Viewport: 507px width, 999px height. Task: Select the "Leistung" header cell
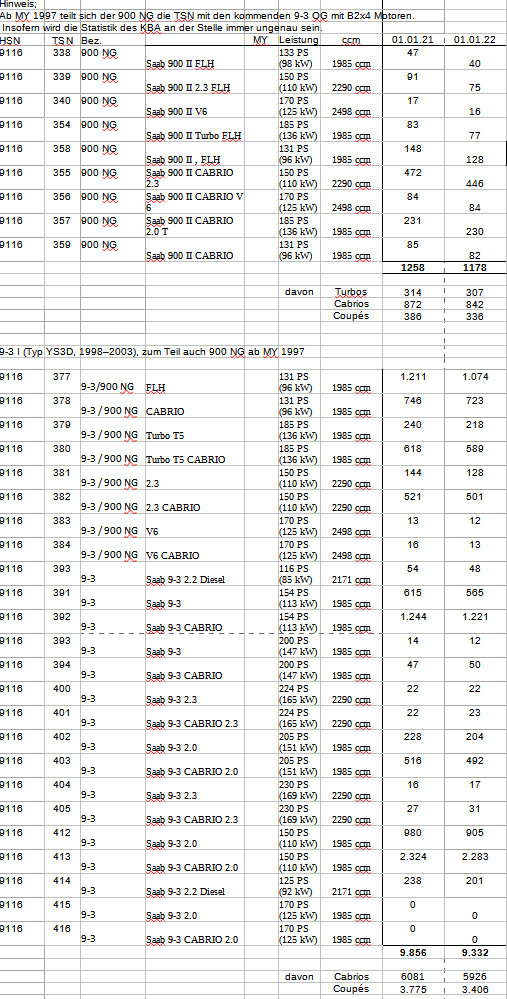(298, 41)
